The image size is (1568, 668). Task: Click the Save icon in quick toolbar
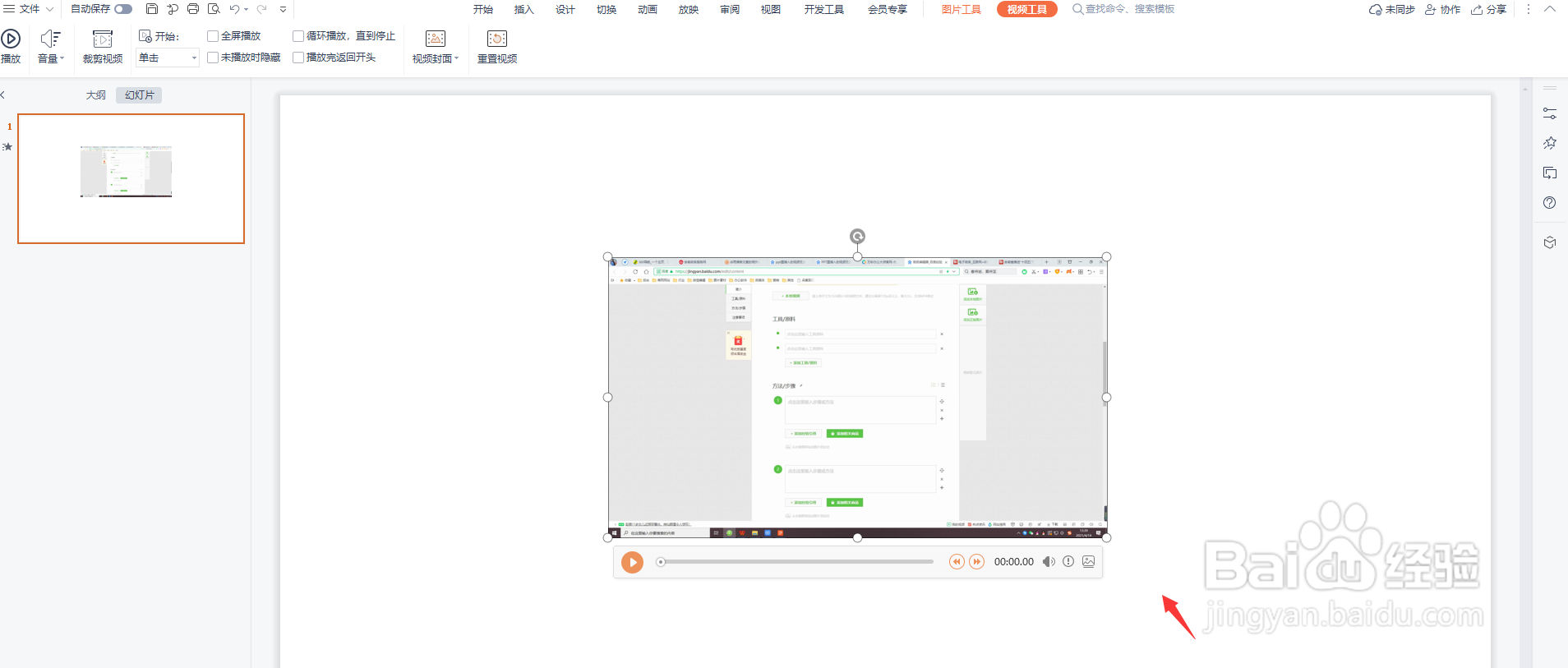point(152,9)
